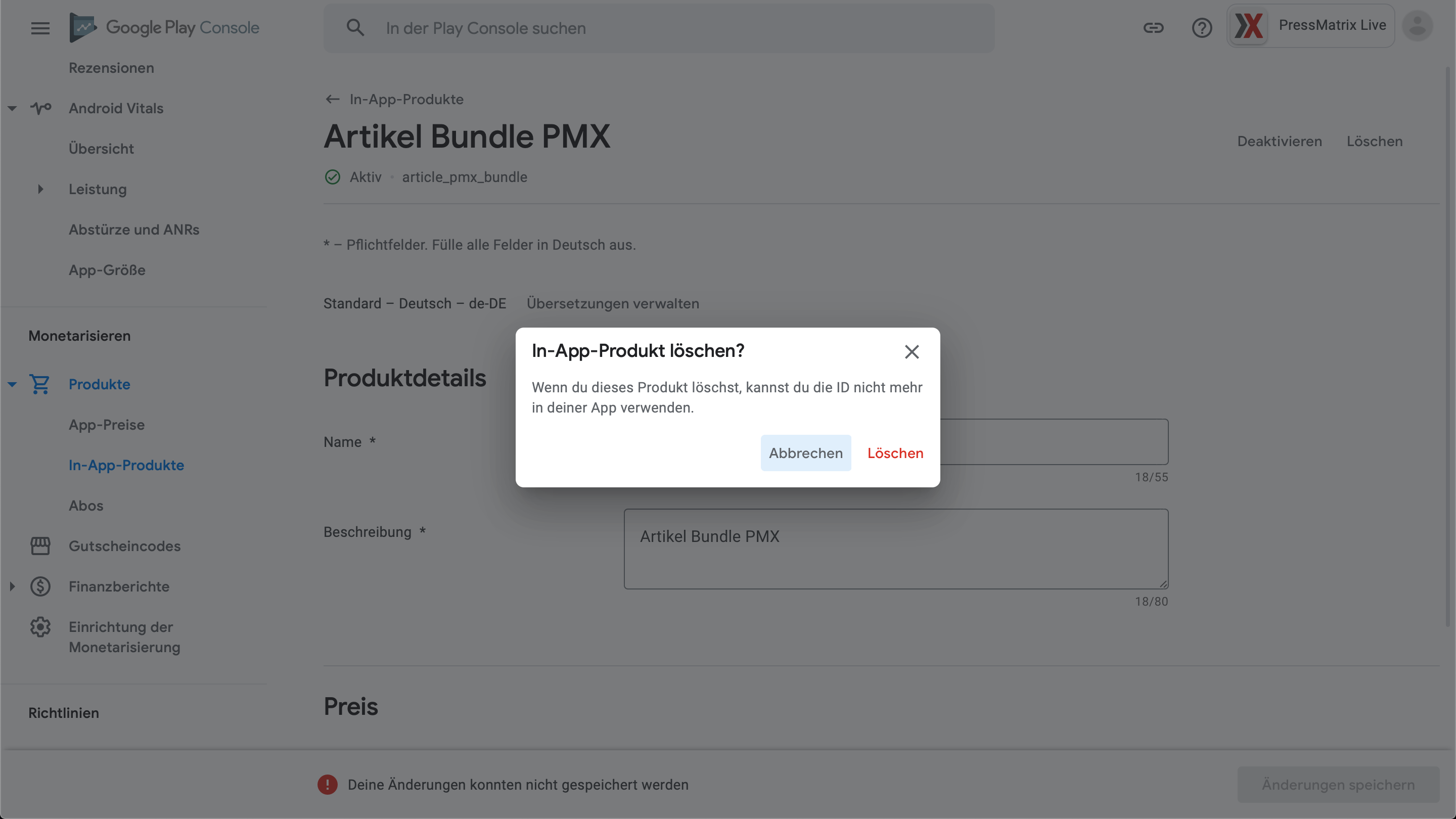Image resolution: width=1456 pixels, height=819 pixels.
Task: Close the delete dialog with X
Action: [x=911, y=351]
